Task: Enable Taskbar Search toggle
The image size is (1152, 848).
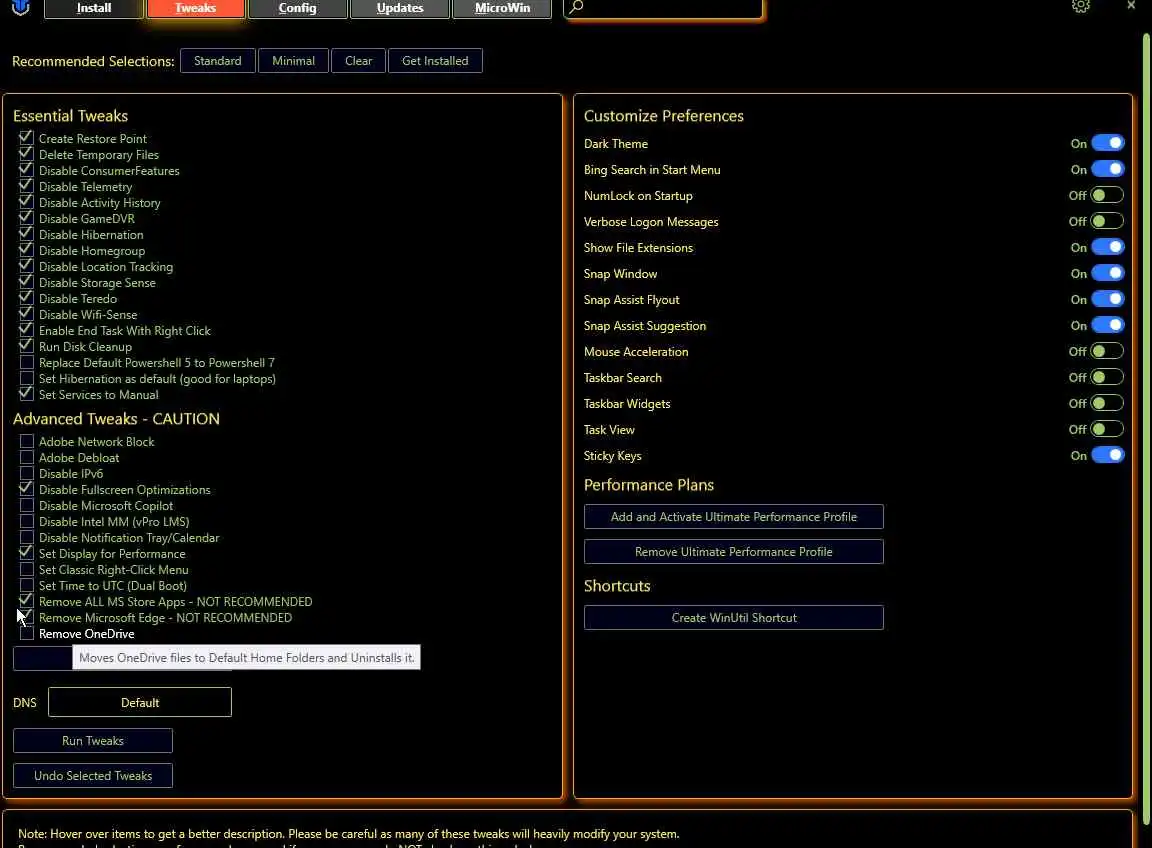Action: pyautogui.click(x=1107, y=378)
